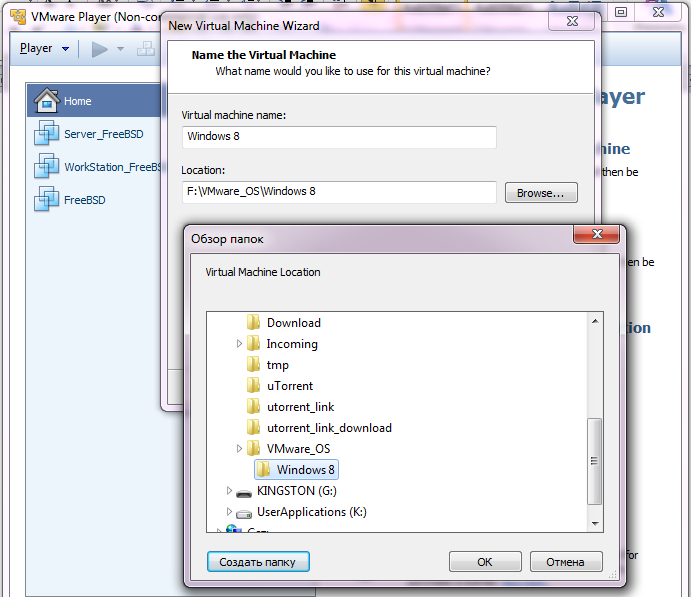Open the Player menu dropdown
The image size is (691, 597).
pos(45,48)
